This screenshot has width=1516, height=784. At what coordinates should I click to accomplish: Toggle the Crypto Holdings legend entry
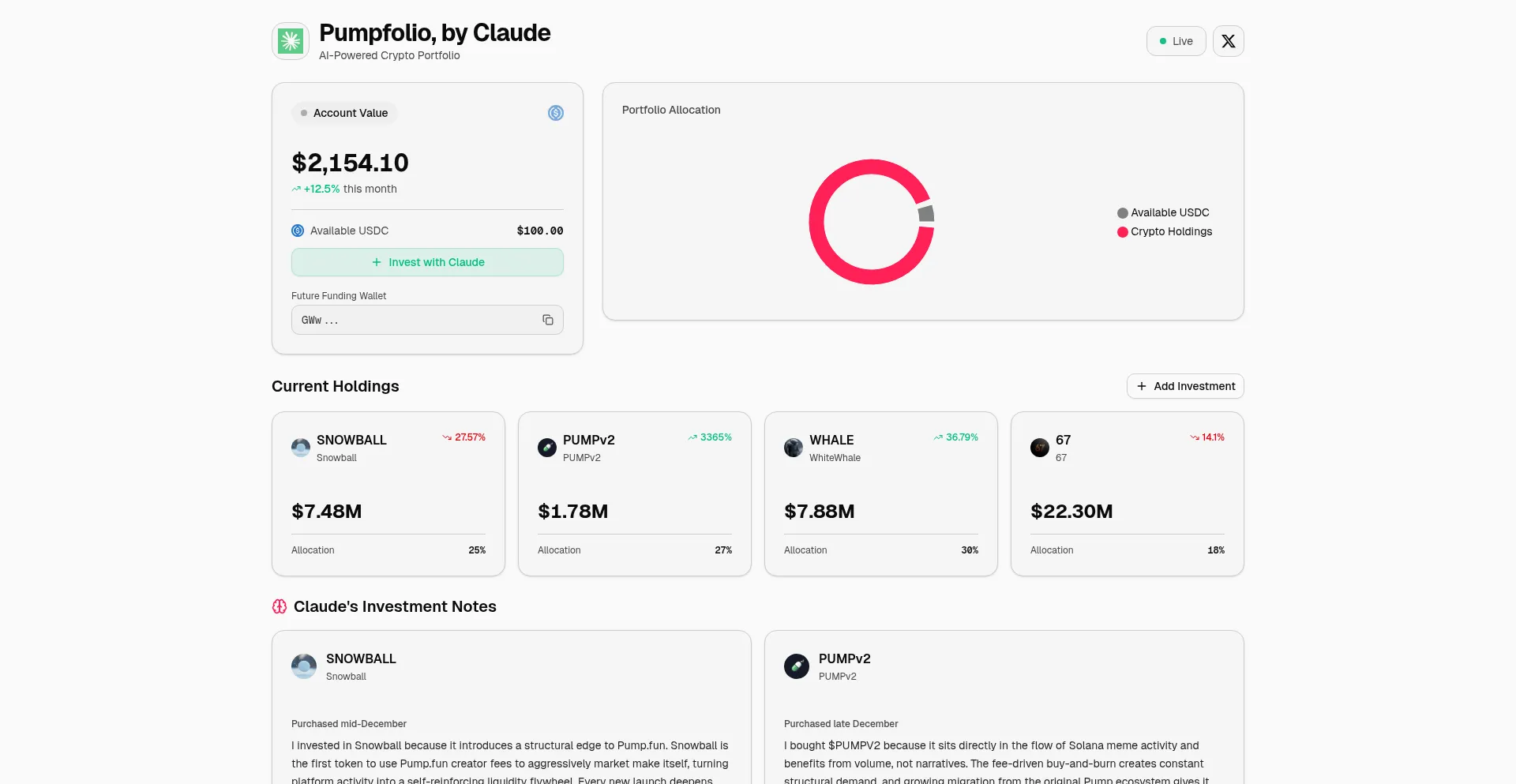click(1165, 231)
